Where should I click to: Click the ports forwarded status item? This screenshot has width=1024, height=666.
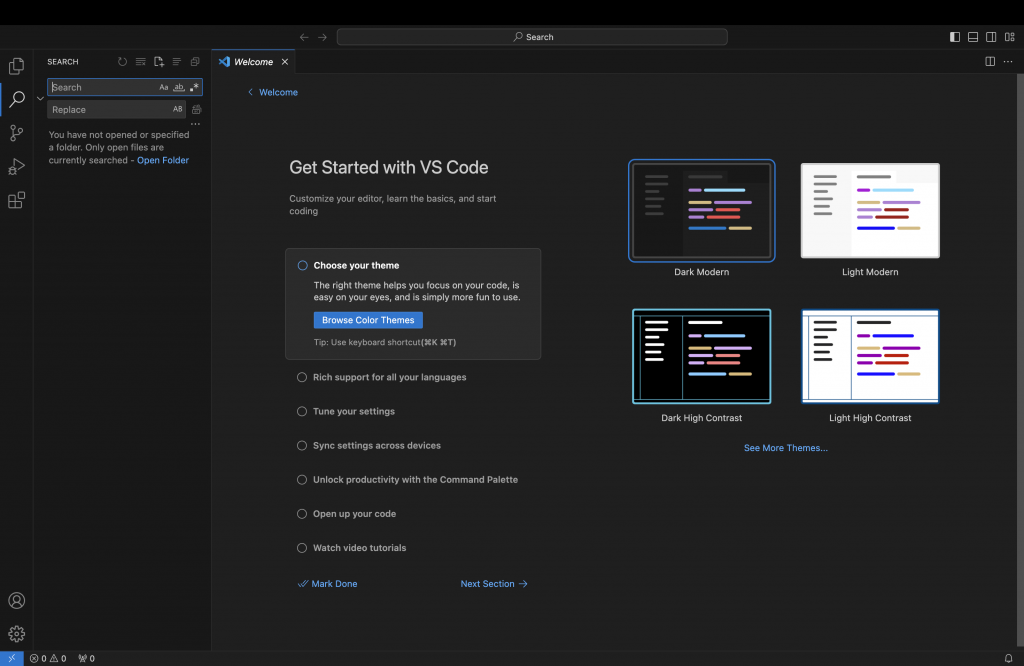86,658
